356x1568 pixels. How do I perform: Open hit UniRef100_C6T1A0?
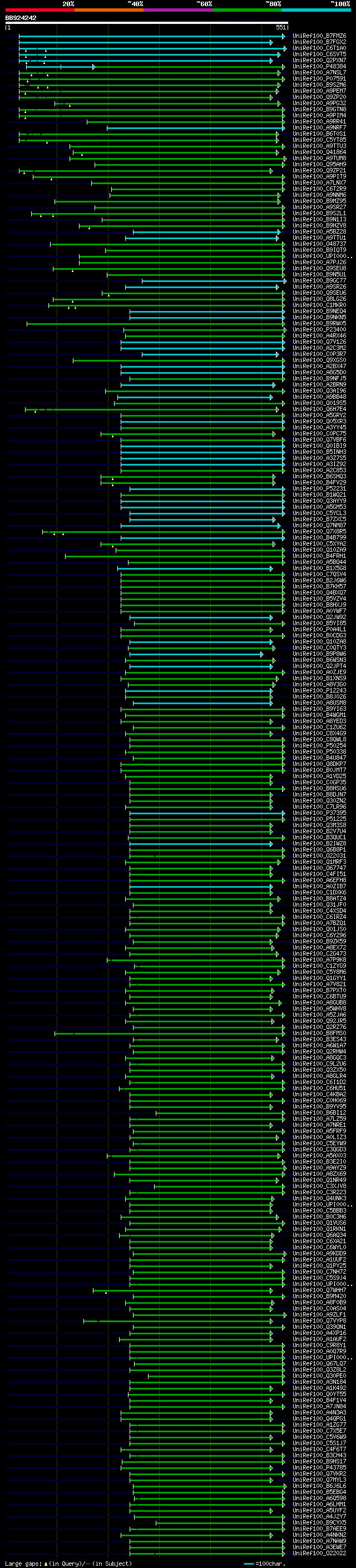click(x=319, y=48)
